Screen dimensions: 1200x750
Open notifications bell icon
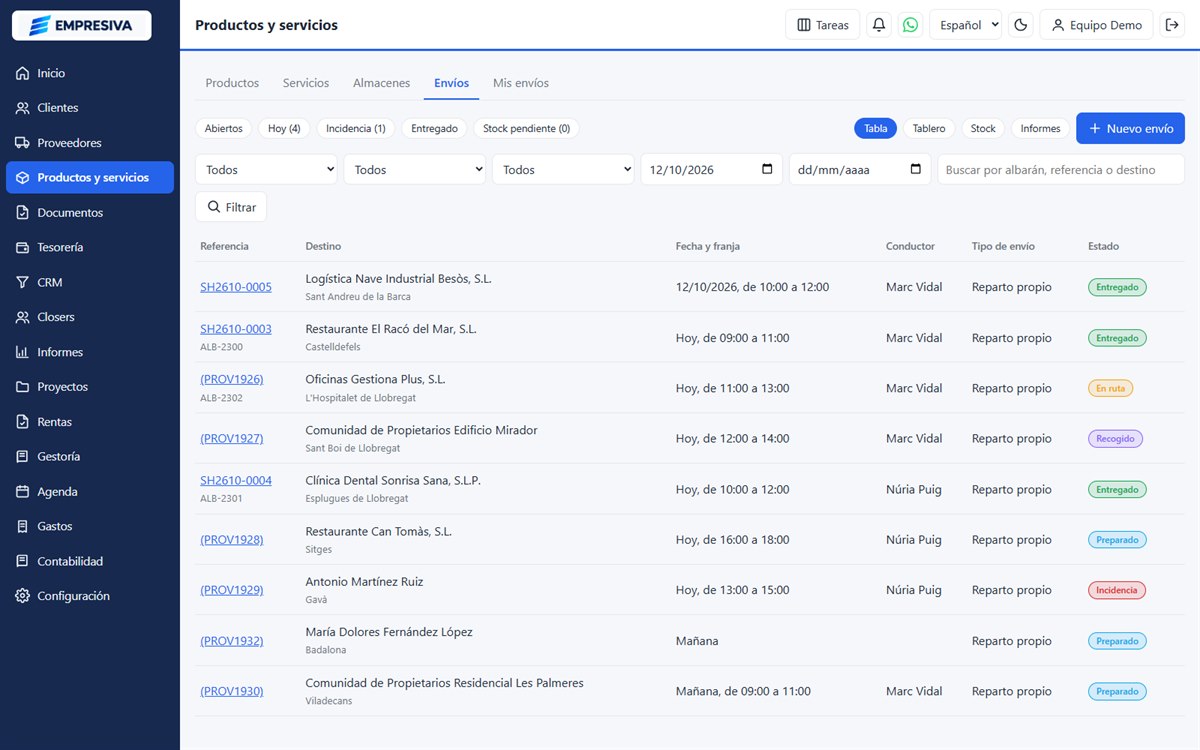click(879, 25)
